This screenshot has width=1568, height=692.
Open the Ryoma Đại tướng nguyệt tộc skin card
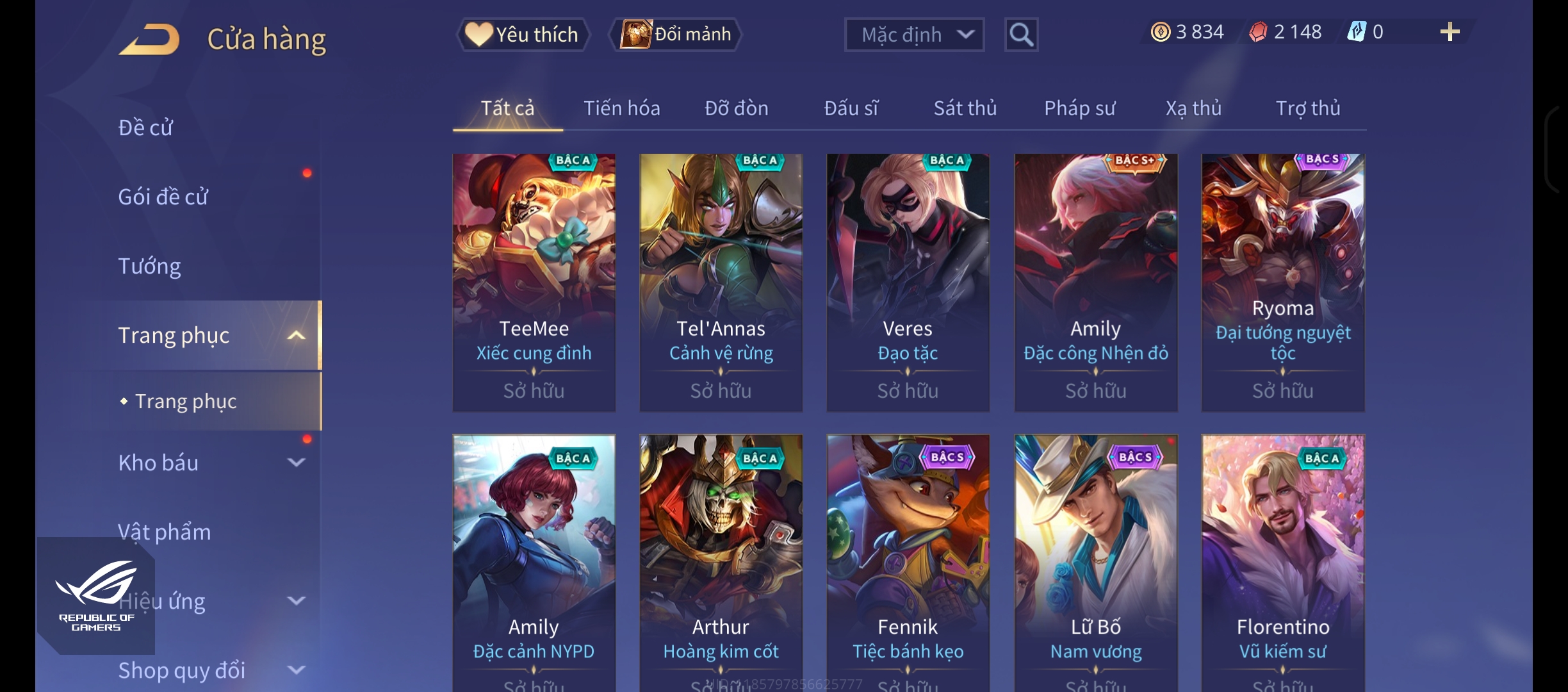coord(1283,283)
